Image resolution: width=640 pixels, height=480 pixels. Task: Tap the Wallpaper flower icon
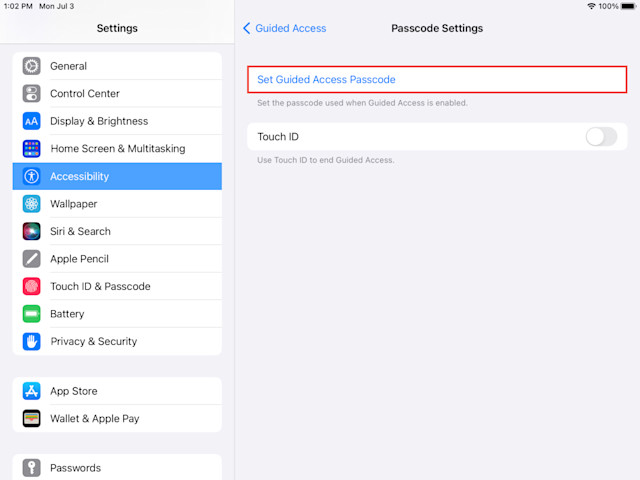click(x=31, y=204)
